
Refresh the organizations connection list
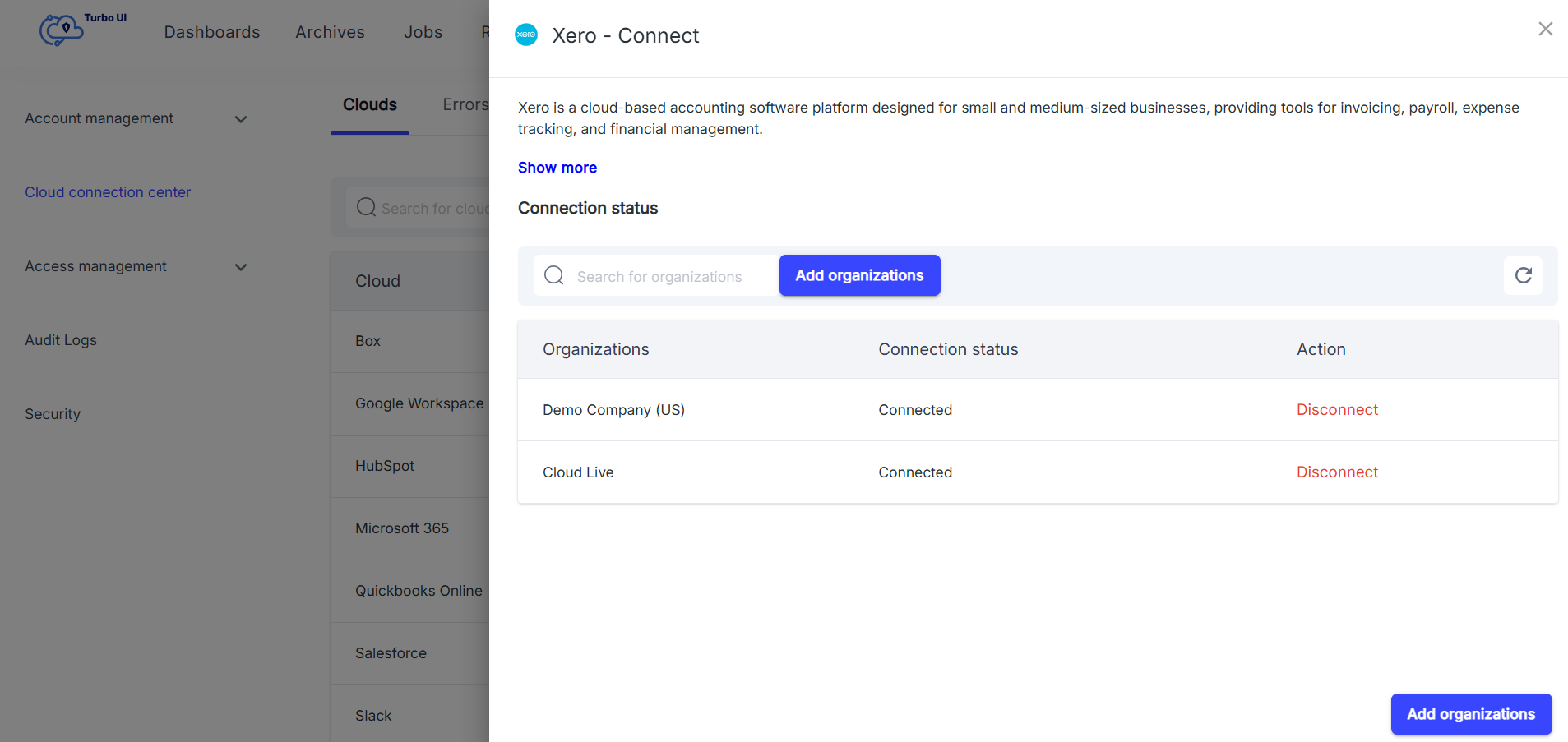pos(1524,275)
